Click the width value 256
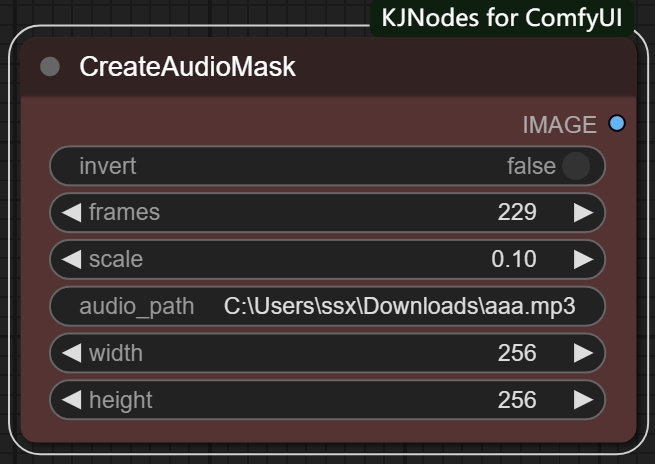The width and height of the screenshot is (655, 464). [x=517, y=353]
